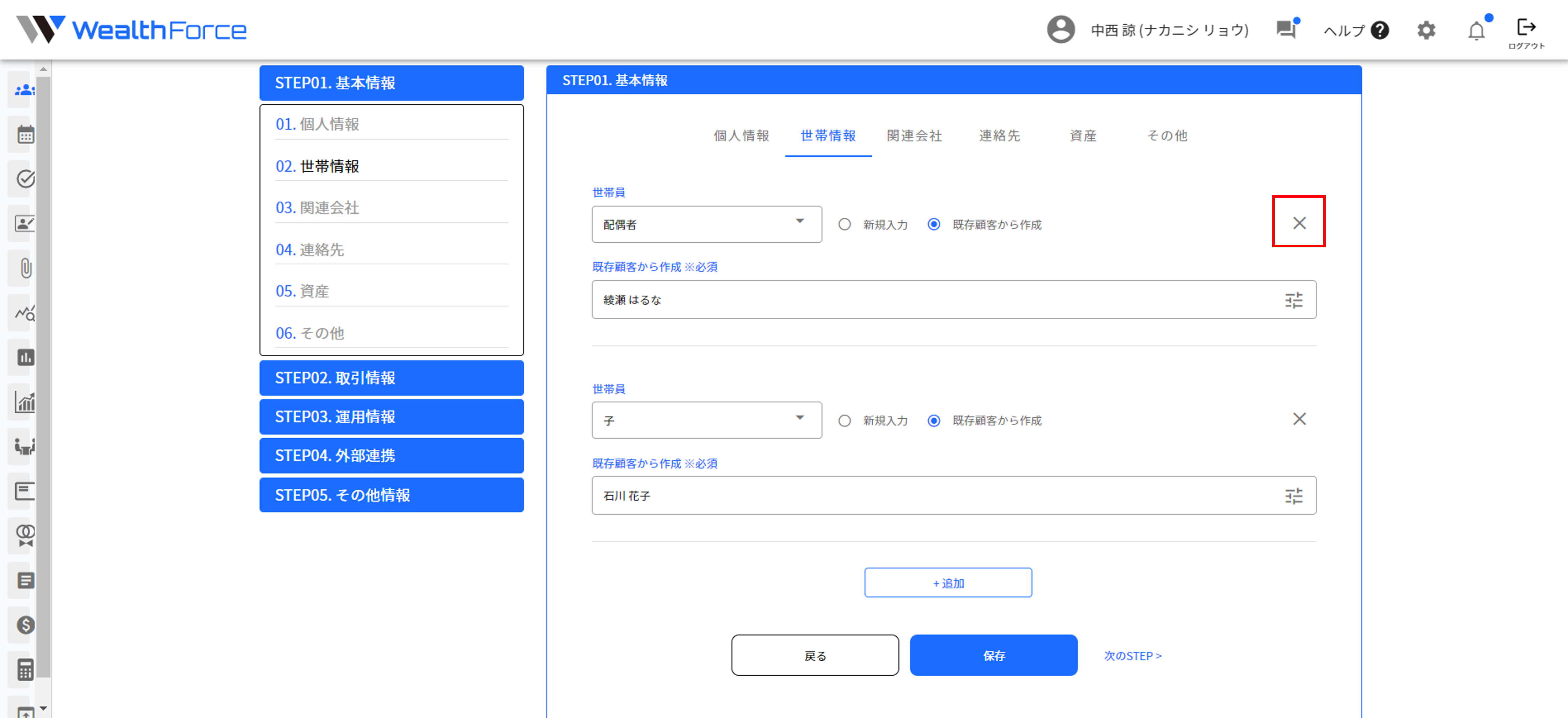Click the +追加 button
1568x718 pixels.
948,583
